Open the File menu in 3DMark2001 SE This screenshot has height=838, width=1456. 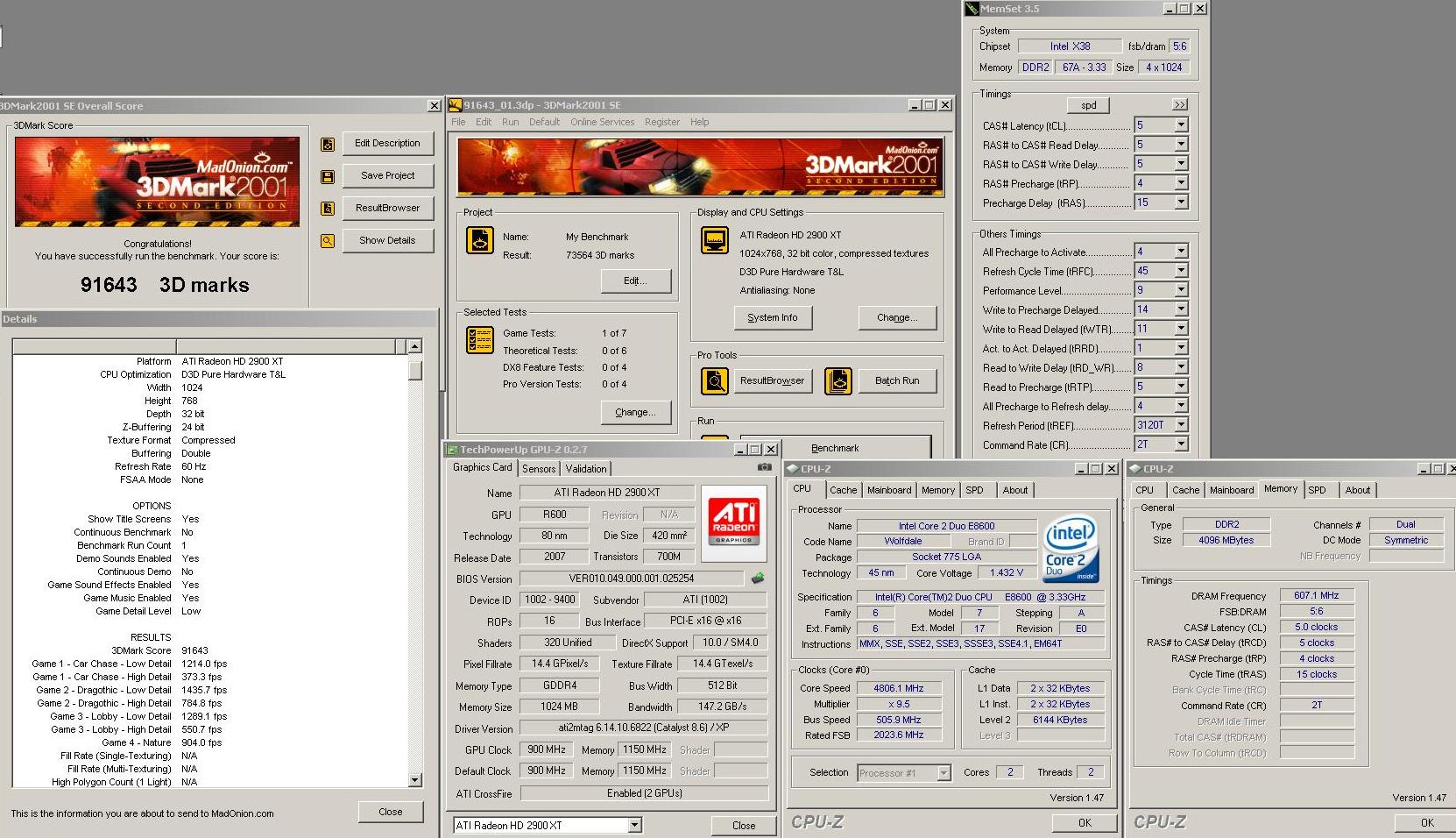(458, 123)
